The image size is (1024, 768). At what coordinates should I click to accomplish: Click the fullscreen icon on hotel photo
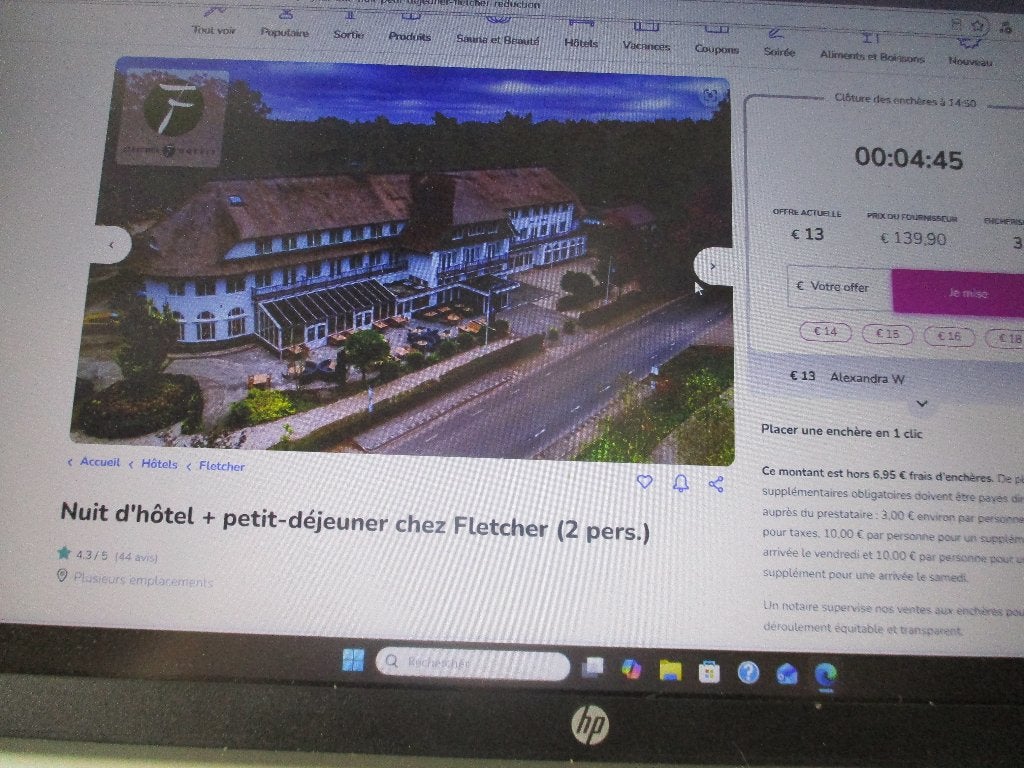click(711, 96)
